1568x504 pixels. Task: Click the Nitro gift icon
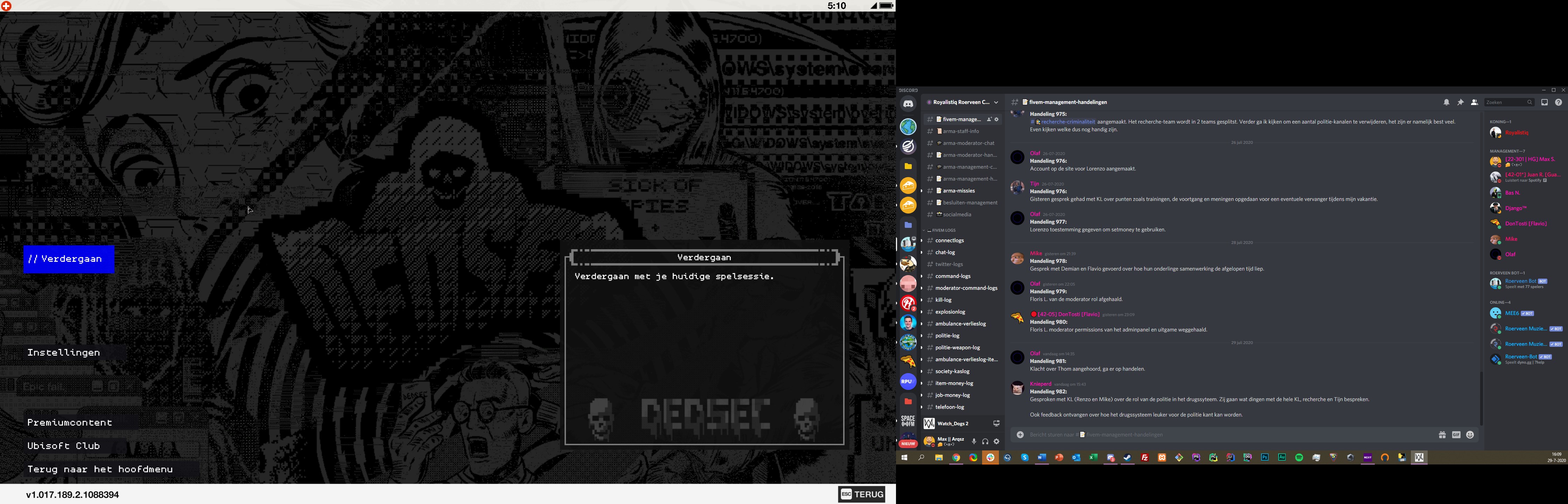coord(1441,435)
